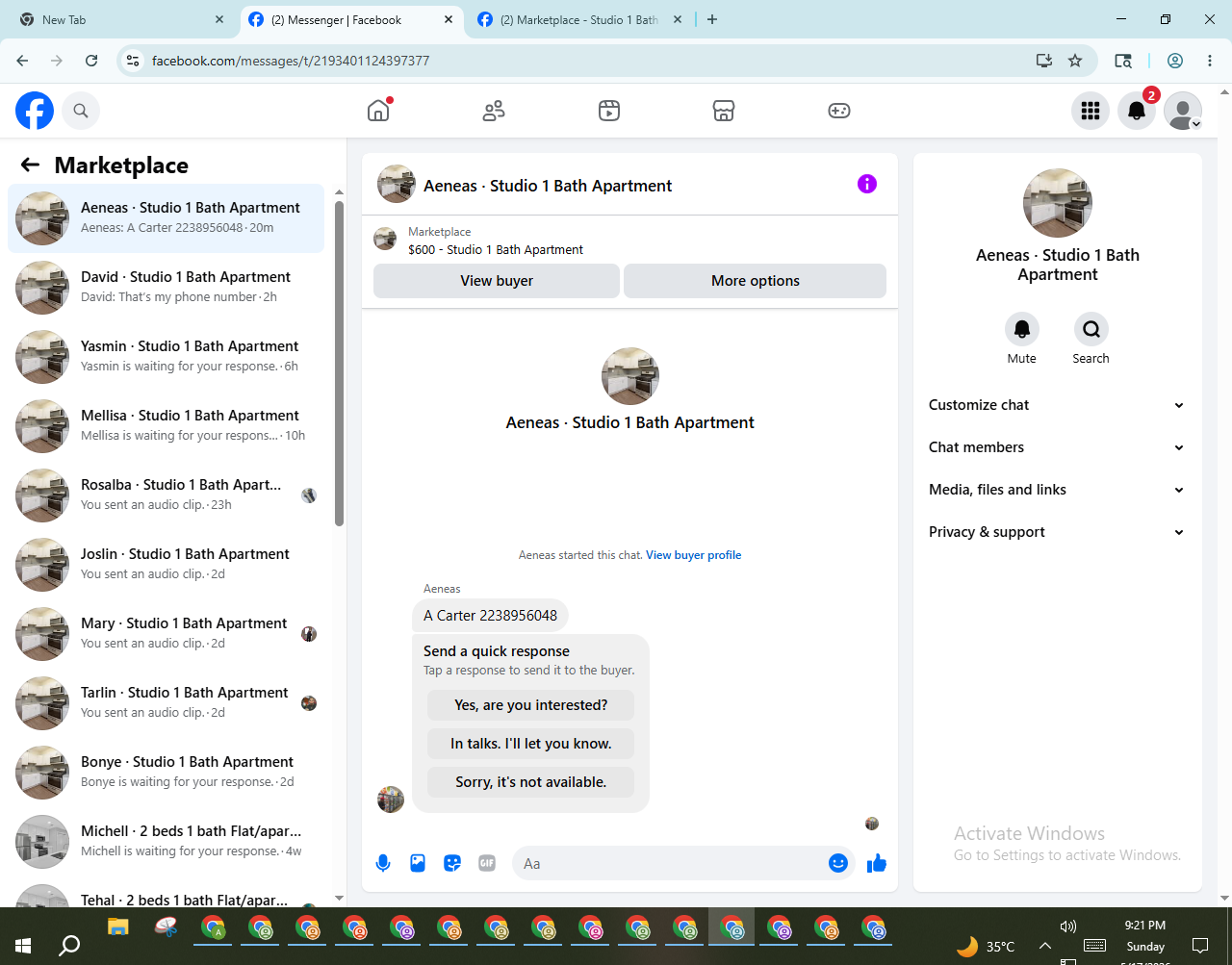
Task: Select Aeneas's Studio 1 Bath conversation
Action: click(x=167, y=218)
